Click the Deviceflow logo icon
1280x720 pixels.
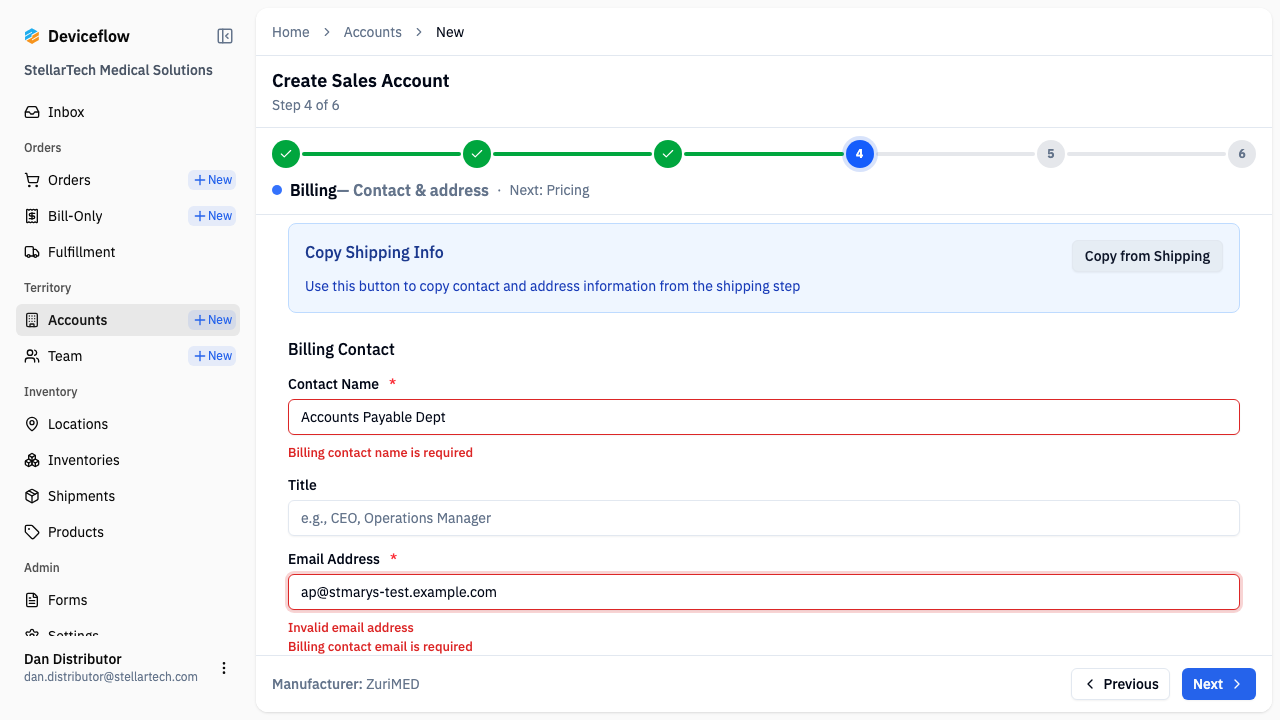pyautogui.click(x=32, y=36)
